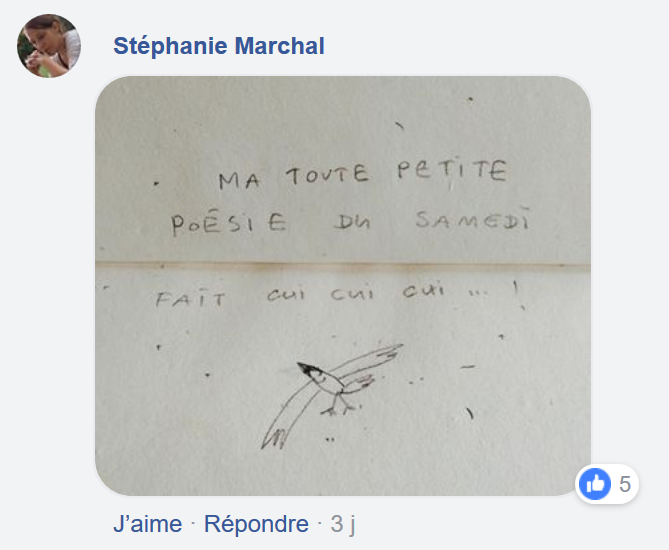Click the bird's feet in the drawing
Viewport: 669px width, 550px height.
(339, 407)
